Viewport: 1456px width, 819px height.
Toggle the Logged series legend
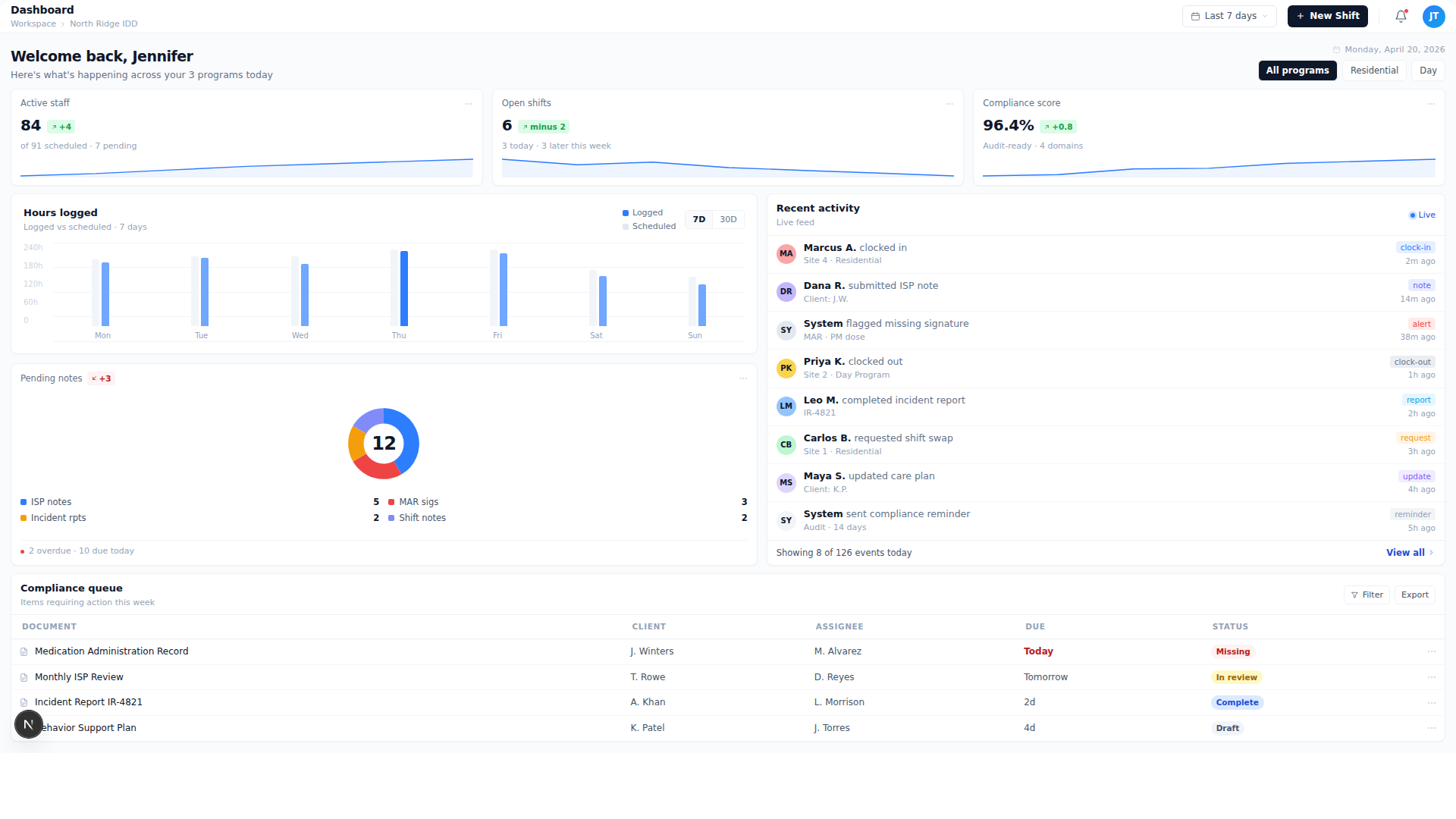coord(642,213)
